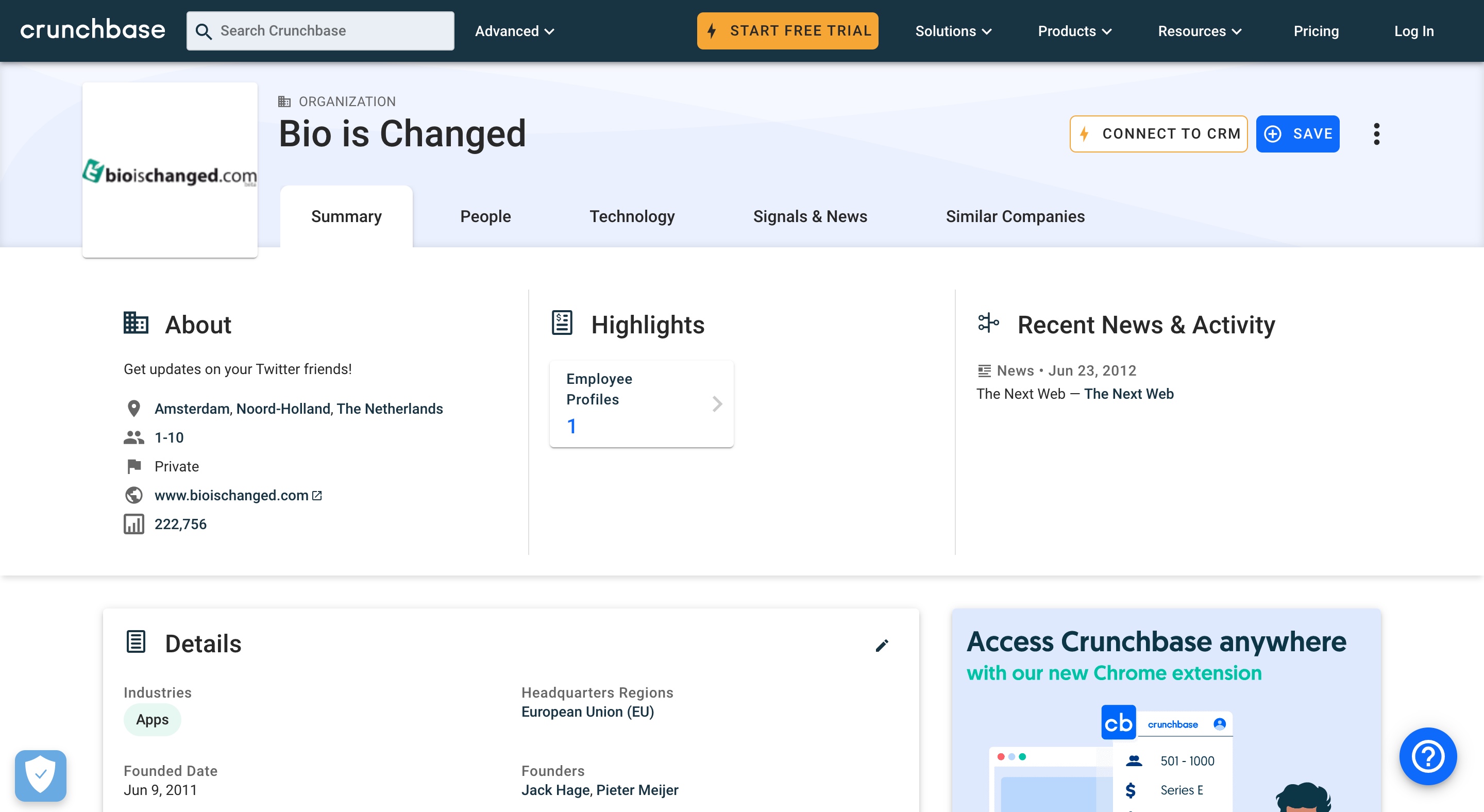
Task: Expand the Products dropdown menu
Action: click(x=1074, y=31)
